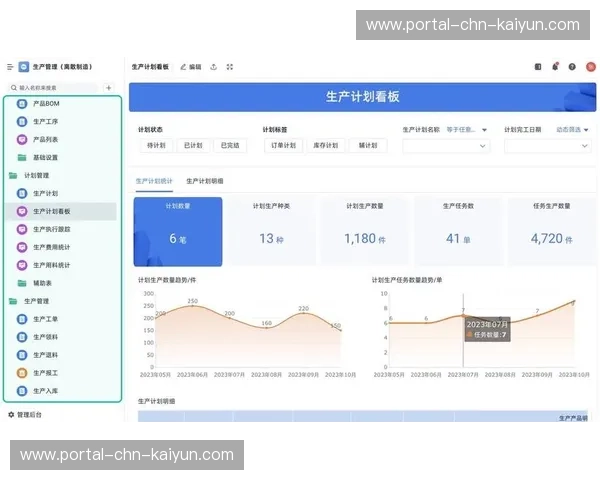This screenshot has height=480, width=600.
Task: Click the 编辑 pencil edit button
Action: click(191, 67)
